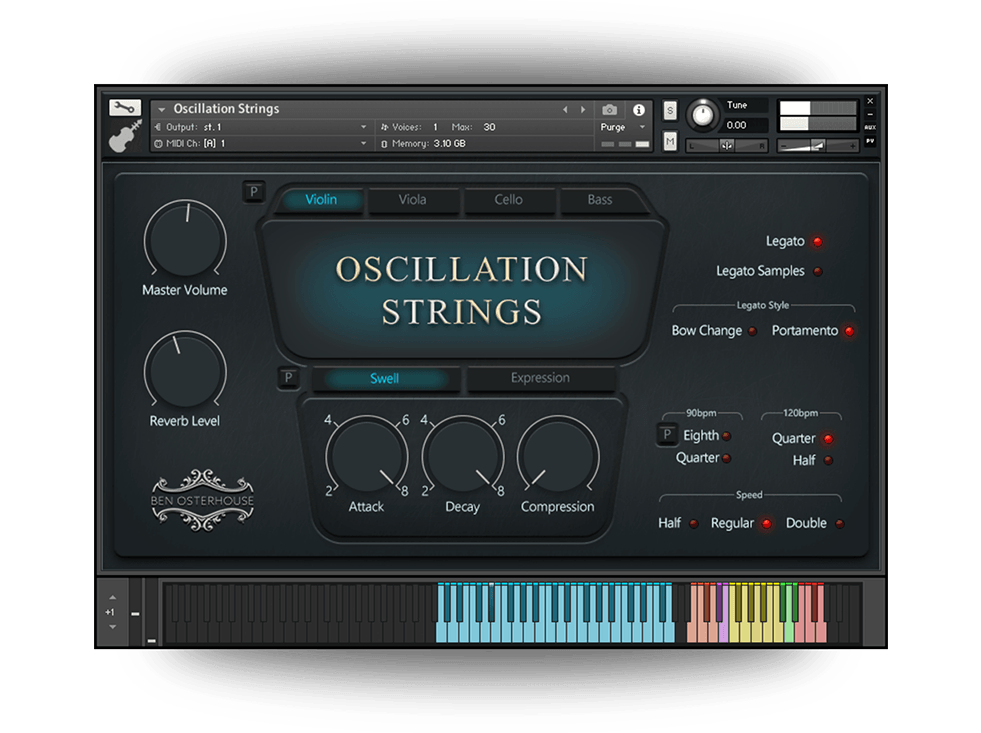Toggle the PV button in header
Image resolution: width=981 pixels, height=733 pixels.
pyautogui.click(x=870, y=141)
